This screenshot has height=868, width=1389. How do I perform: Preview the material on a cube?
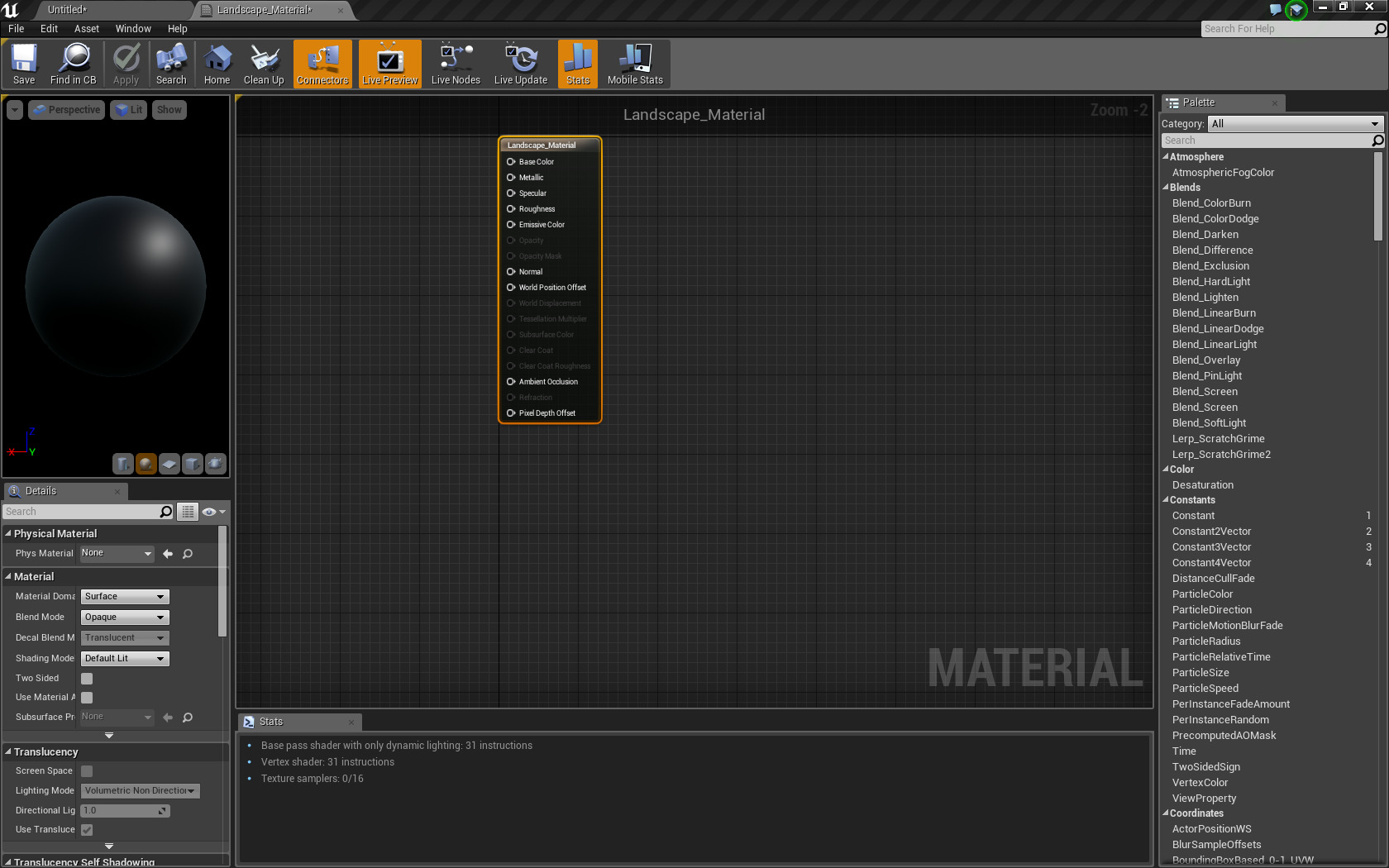(x=193, y=464)
